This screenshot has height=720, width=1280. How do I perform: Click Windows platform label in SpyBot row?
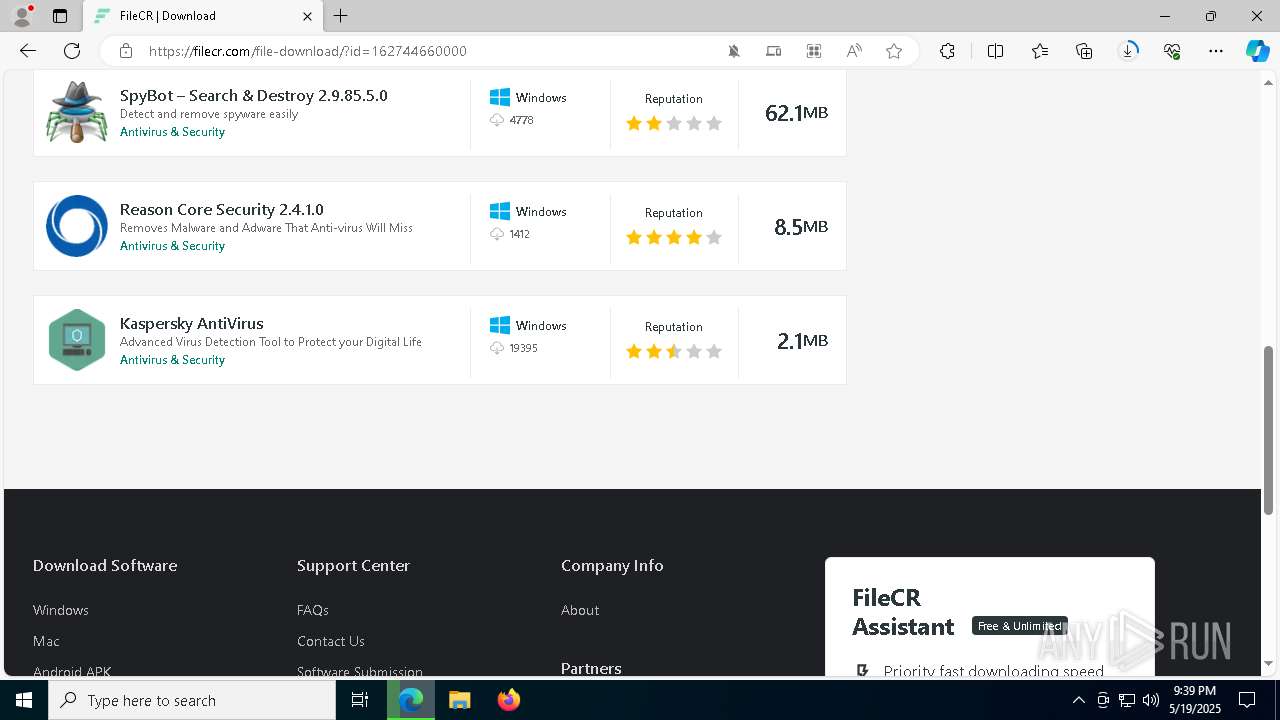pos(541,97)
